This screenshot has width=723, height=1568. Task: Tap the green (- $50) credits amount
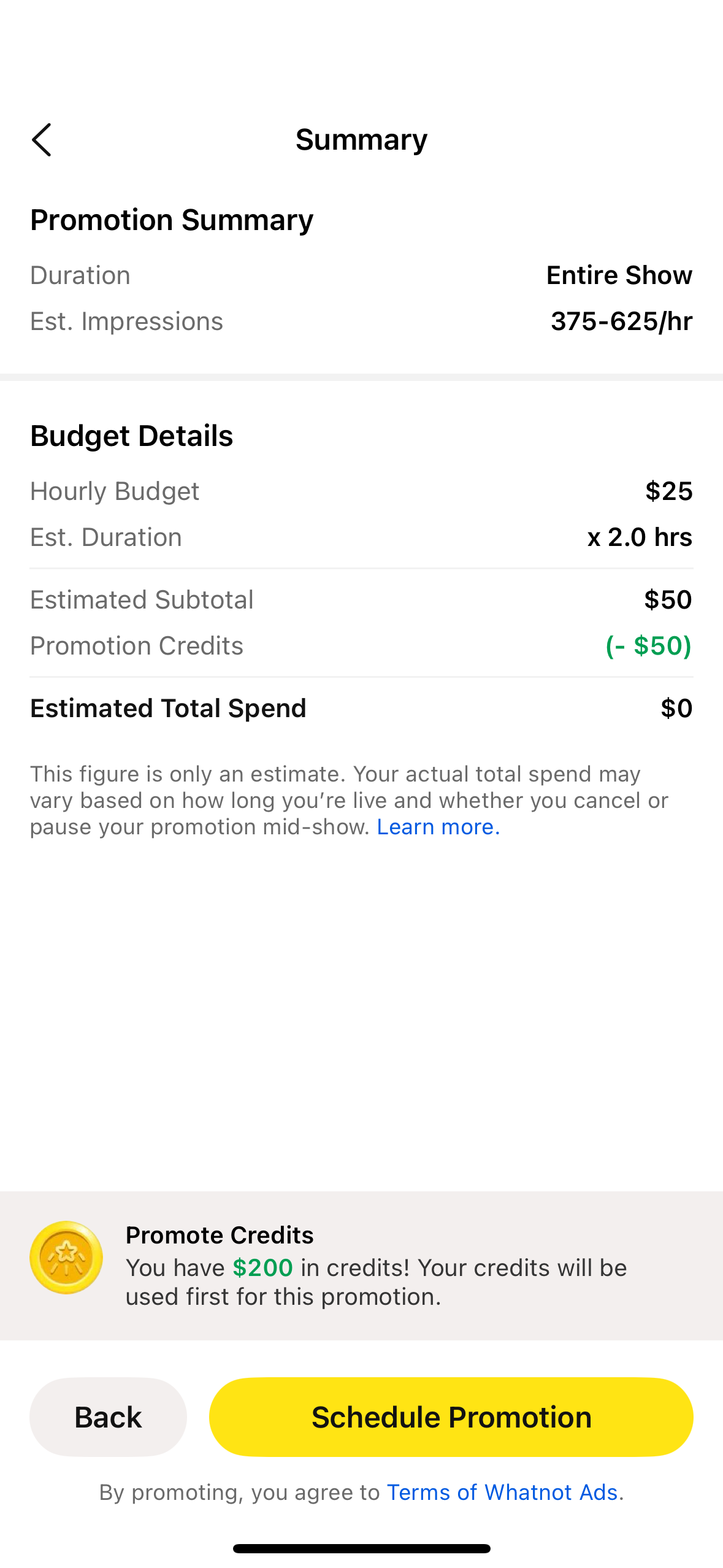(x=648, y=646)
